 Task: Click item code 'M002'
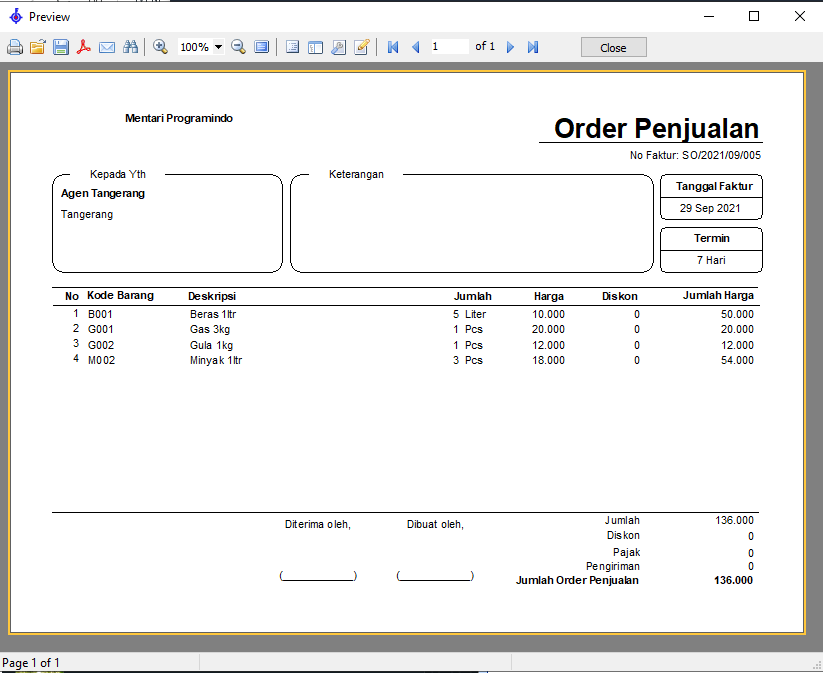(x=101, y=360)
